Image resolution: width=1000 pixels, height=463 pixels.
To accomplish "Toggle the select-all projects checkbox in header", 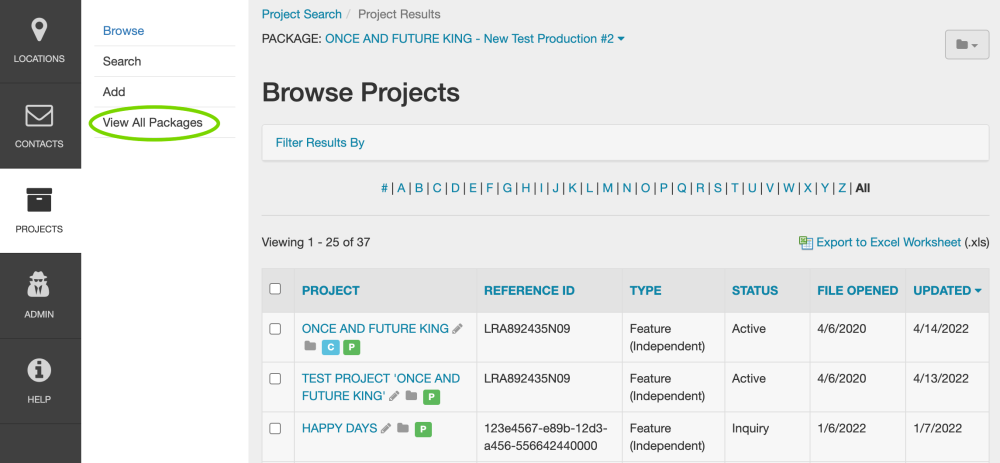I will [275, 290].
